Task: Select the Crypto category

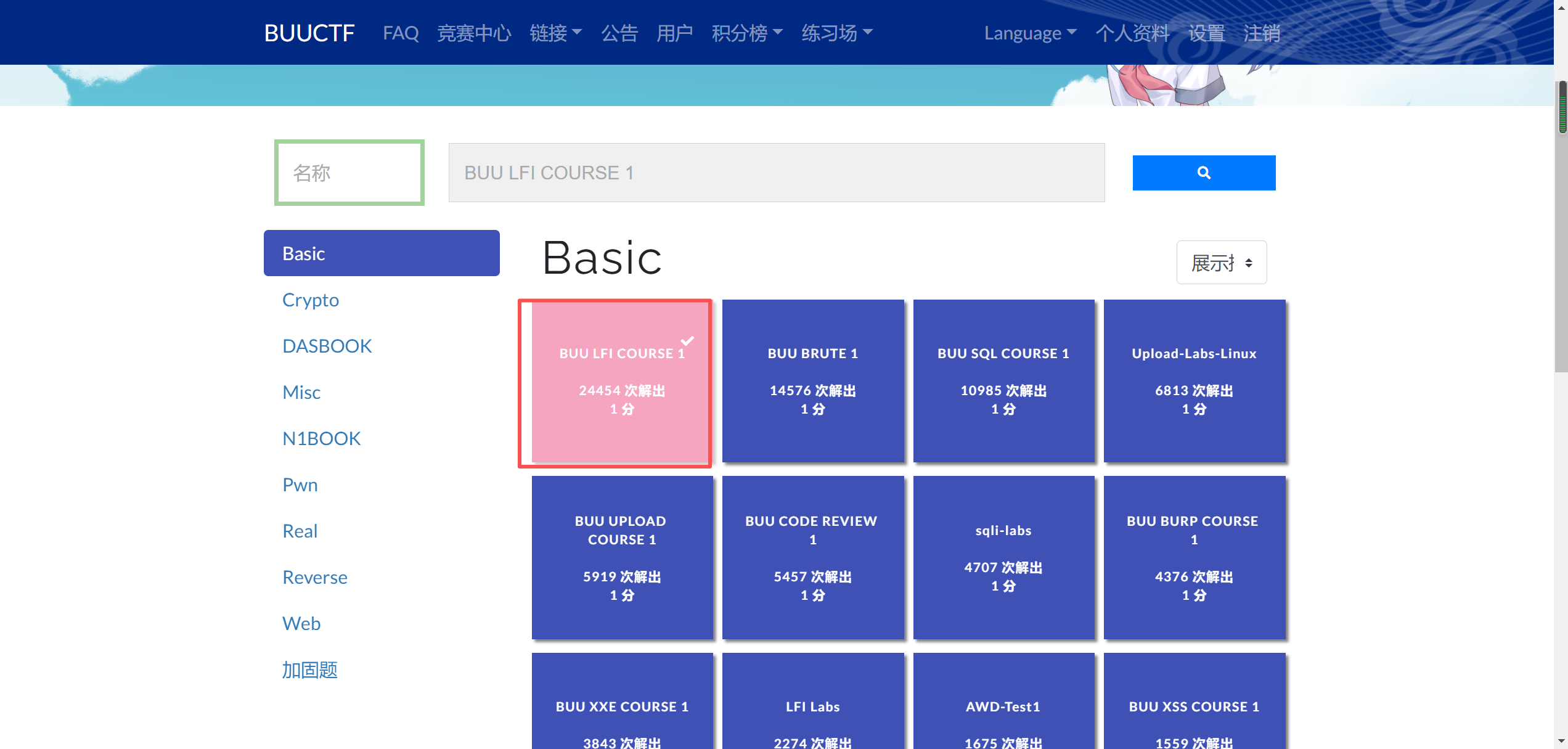Action: click(311, 300)
